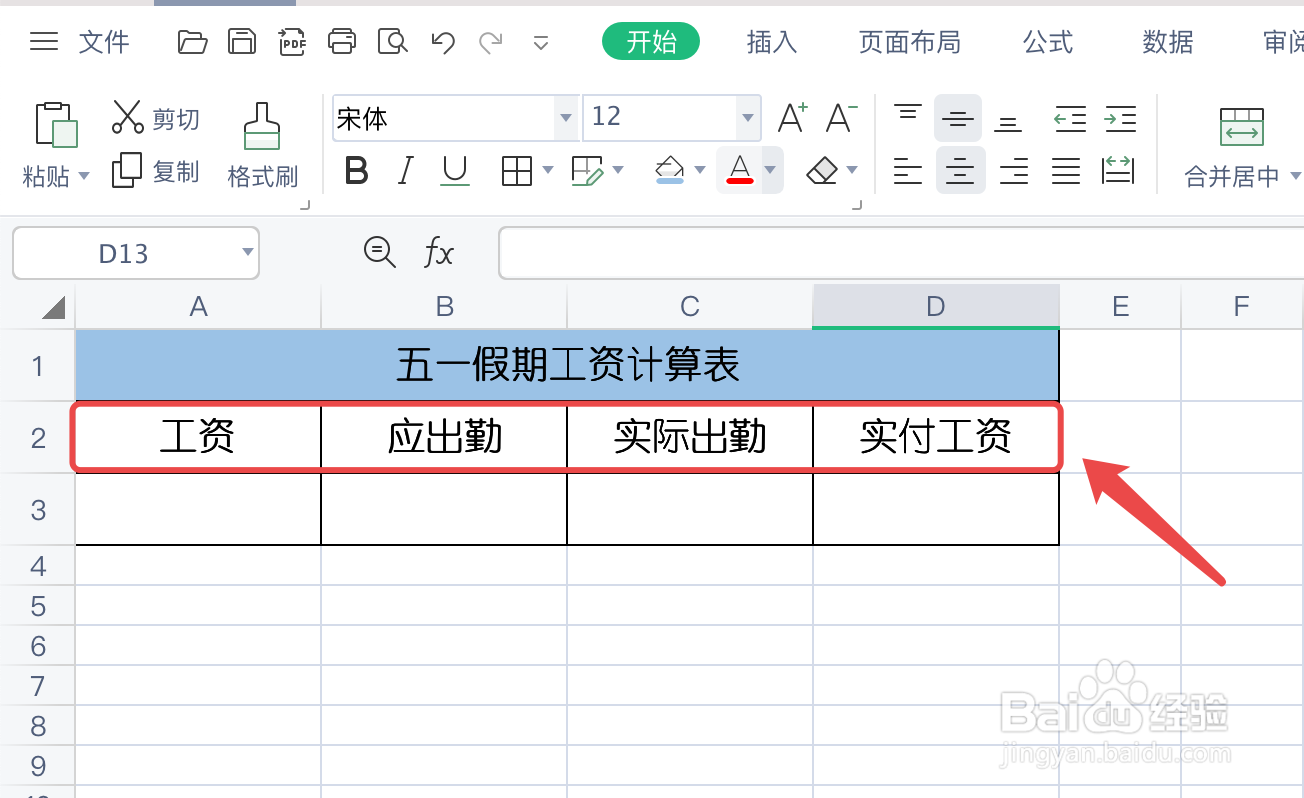The width and height of the screenshot is (1304, 798).
Task: Increase font size with A+ icon
Action: (x=791, y=116)
